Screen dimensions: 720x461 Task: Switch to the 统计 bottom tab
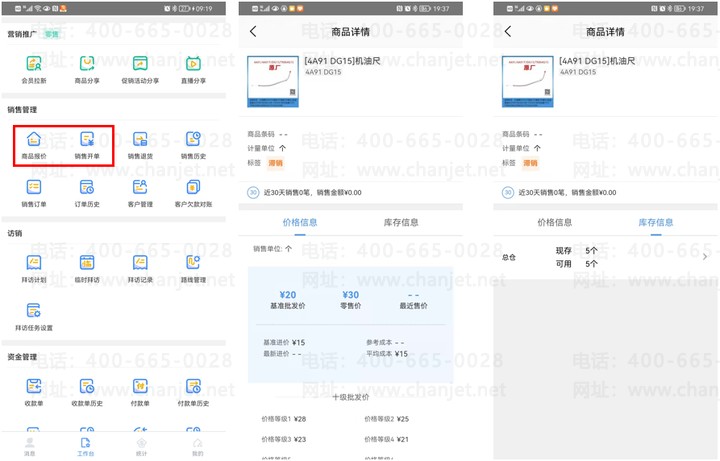click(141, 446)
